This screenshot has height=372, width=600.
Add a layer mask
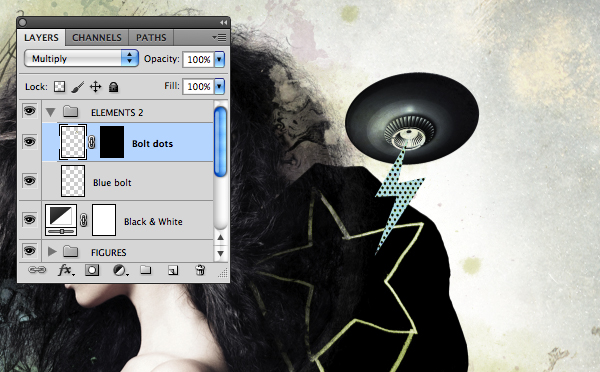[92, 270]
